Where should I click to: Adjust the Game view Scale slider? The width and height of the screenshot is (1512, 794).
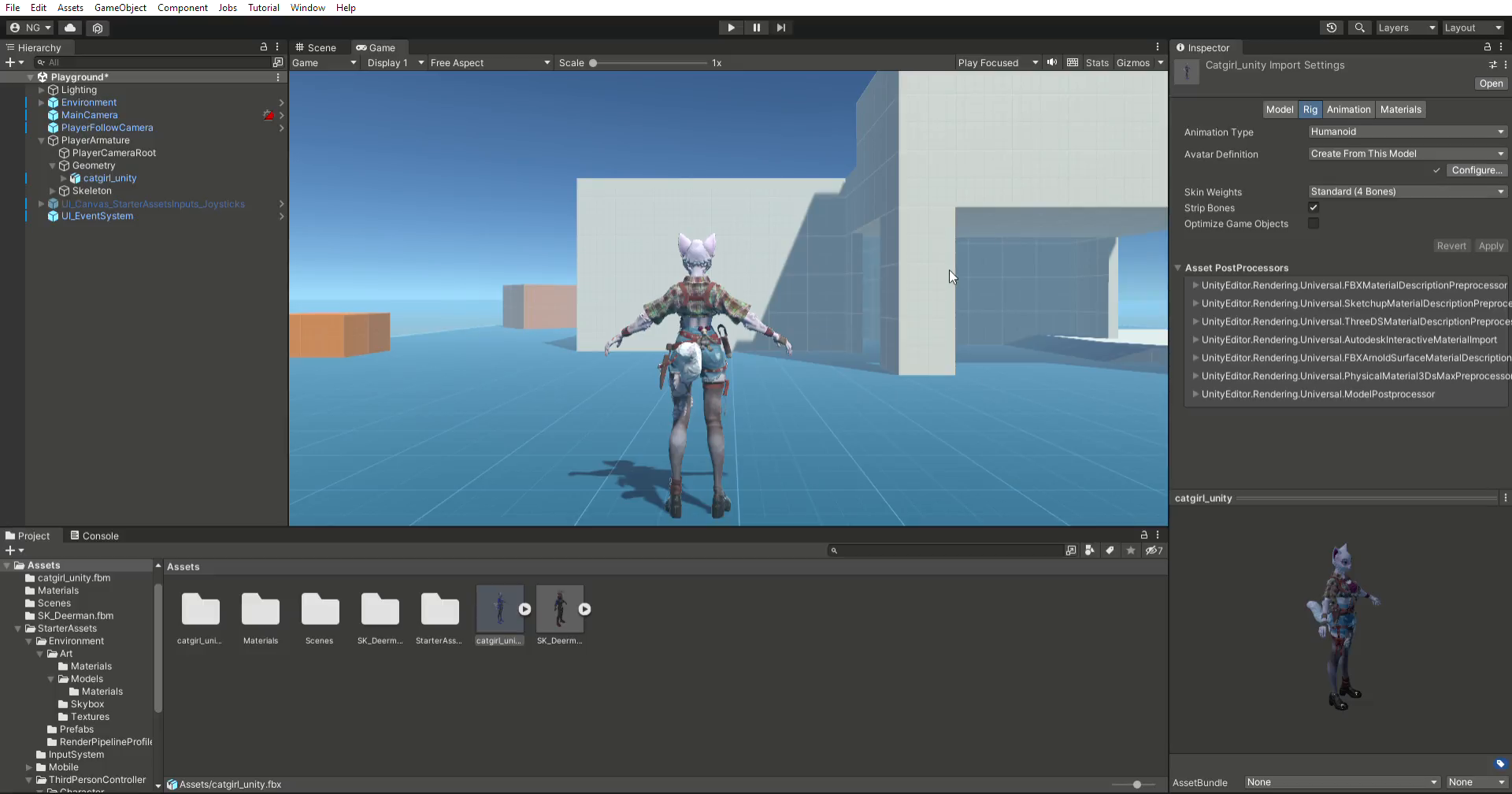click(649, 62)
